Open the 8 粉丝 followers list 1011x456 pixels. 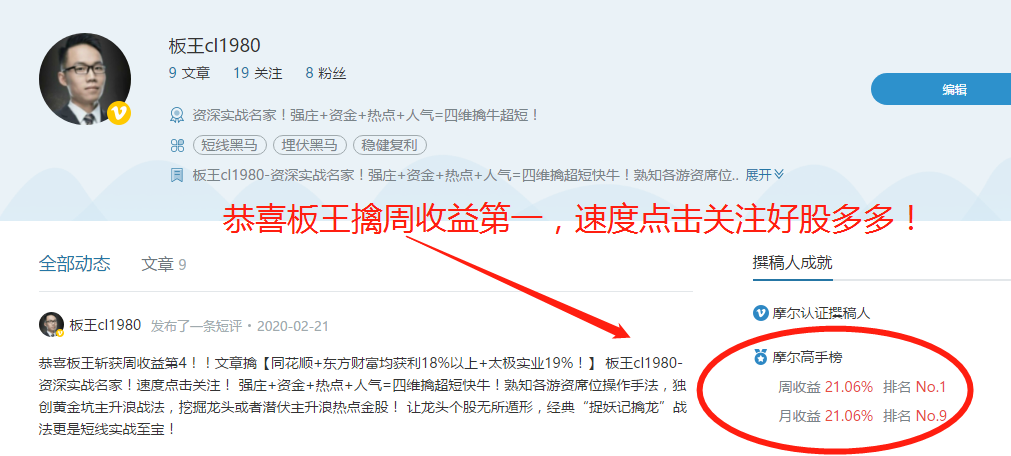(x=326, y=74)
